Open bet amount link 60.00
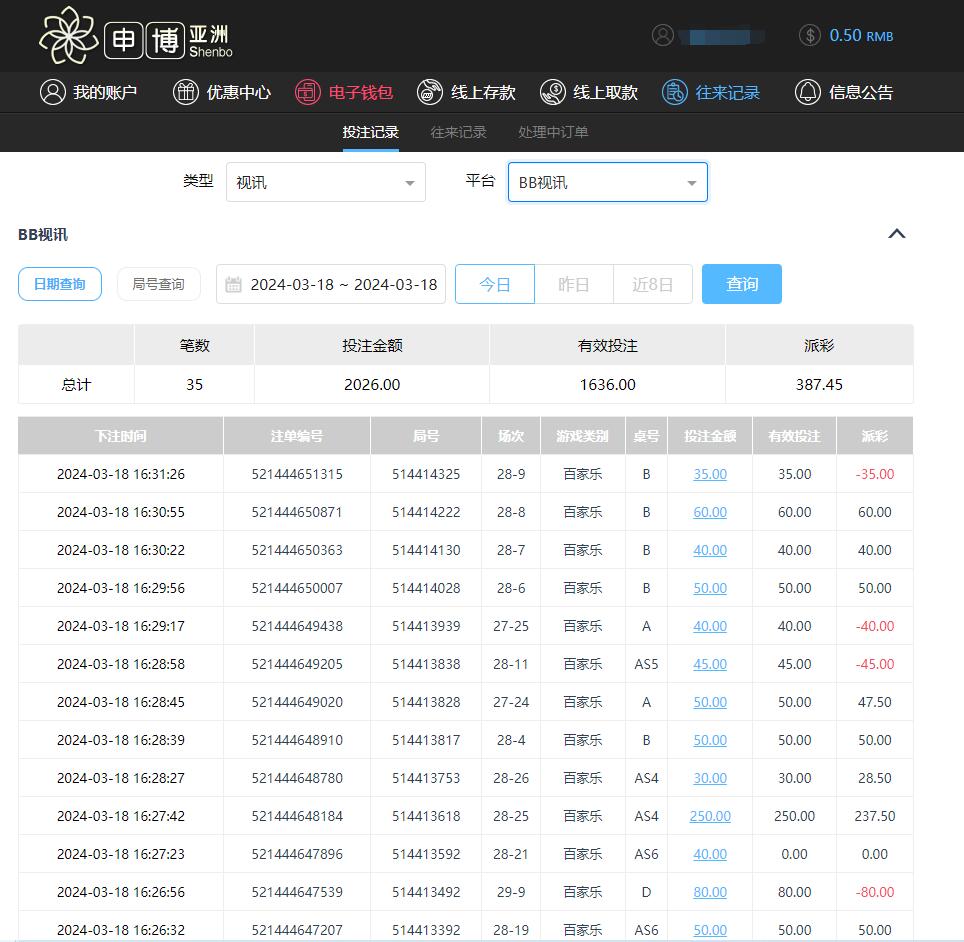Screen dimensions: 964x942 (710, 512)
